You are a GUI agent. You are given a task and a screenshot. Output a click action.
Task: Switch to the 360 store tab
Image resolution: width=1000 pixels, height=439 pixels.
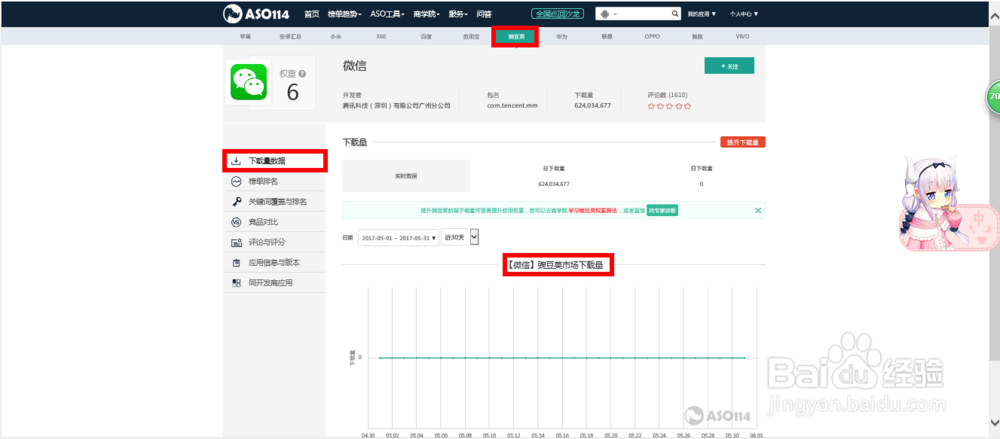381,37
